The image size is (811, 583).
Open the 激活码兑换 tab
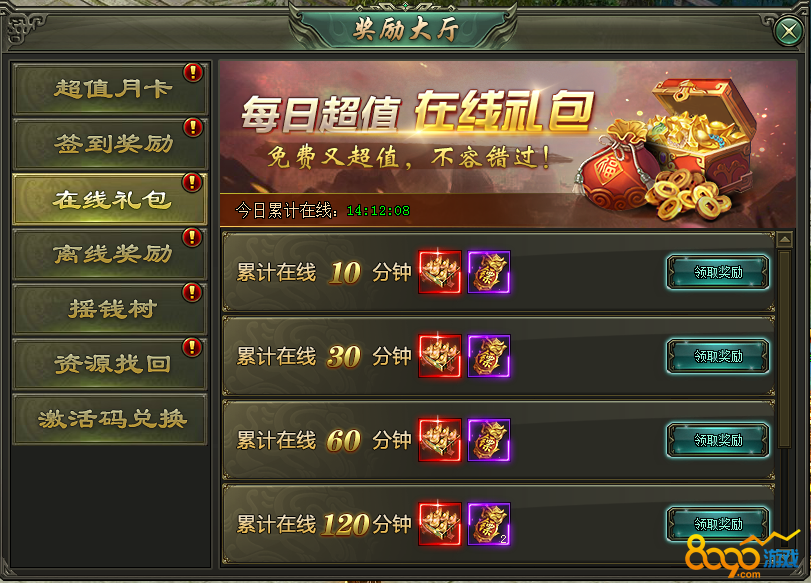click(110, 419)
